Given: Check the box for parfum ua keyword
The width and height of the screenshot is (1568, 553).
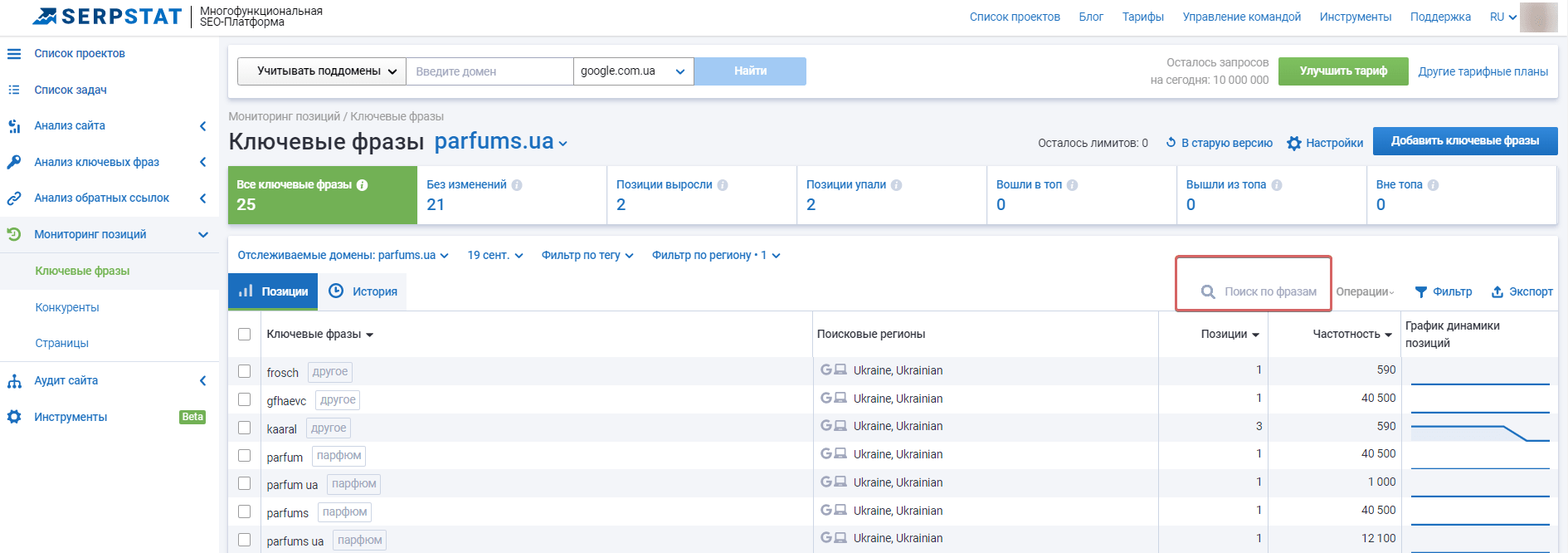Looking at the screenshot, I should click(x=244, y=483).
